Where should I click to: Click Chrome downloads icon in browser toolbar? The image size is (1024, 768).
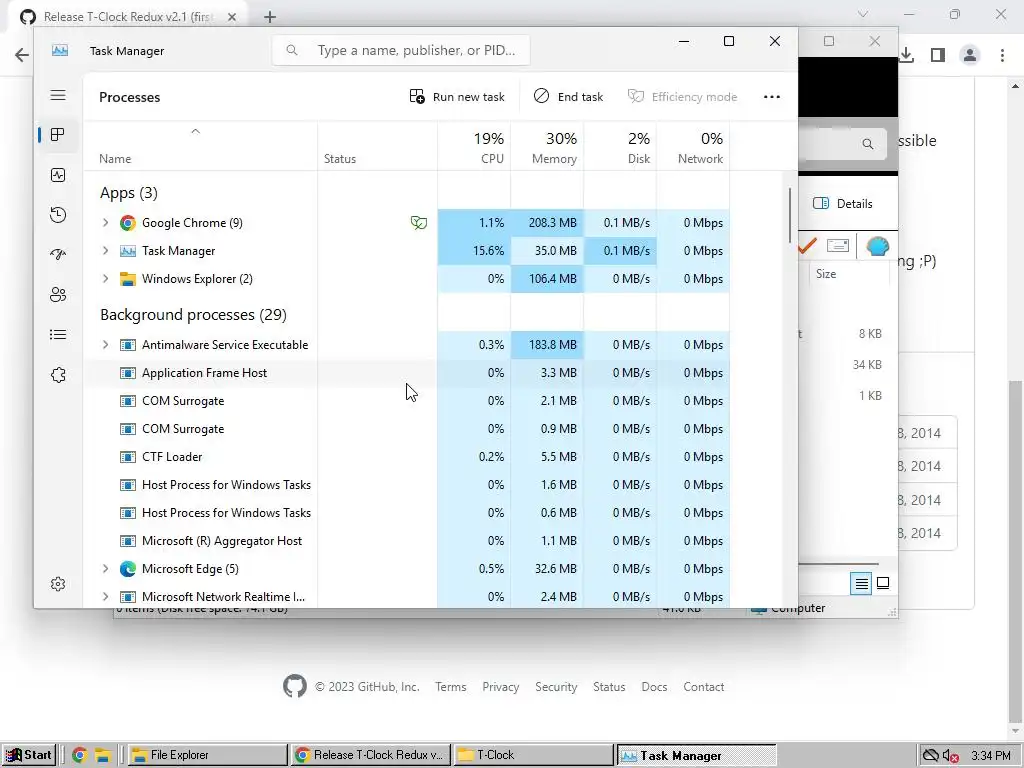point(906,55)
